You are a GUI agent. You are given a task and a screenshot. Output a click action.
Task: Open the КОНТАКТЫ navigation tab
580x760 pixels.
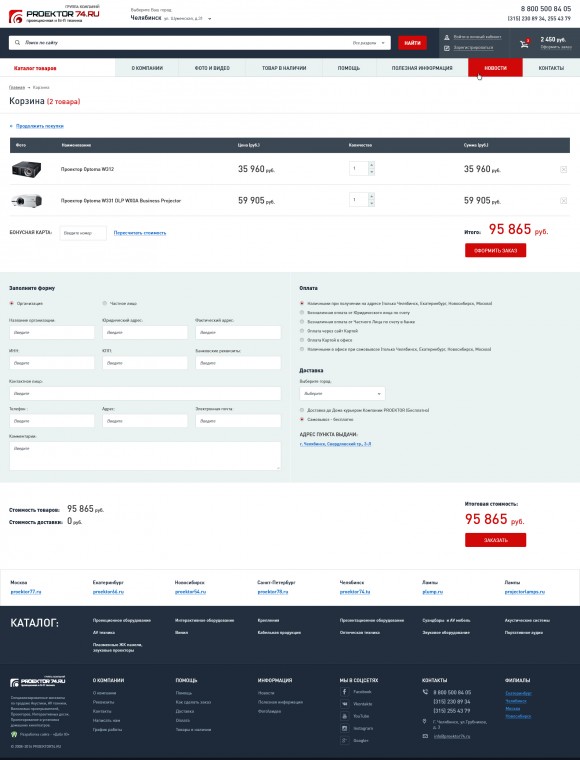pos(551,68)
